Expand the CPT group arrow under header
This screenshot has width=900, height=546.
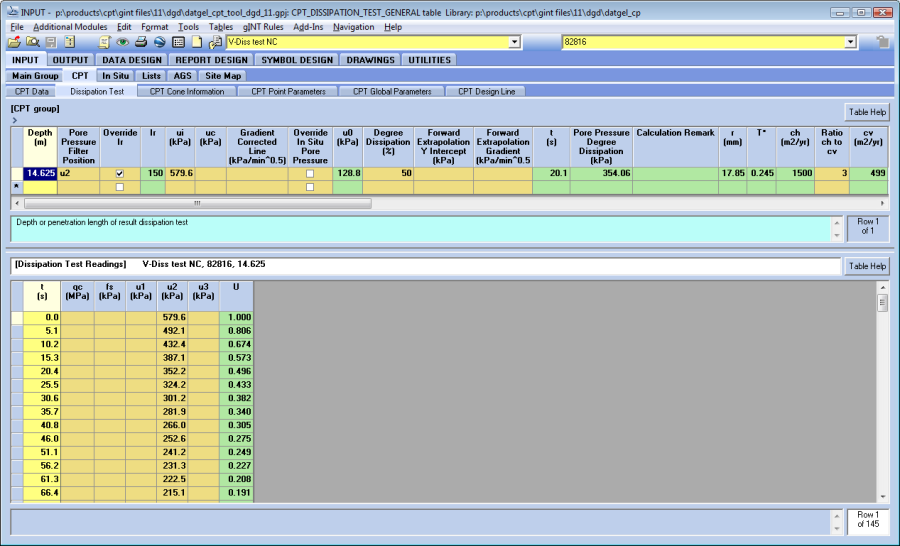point(15,120)
